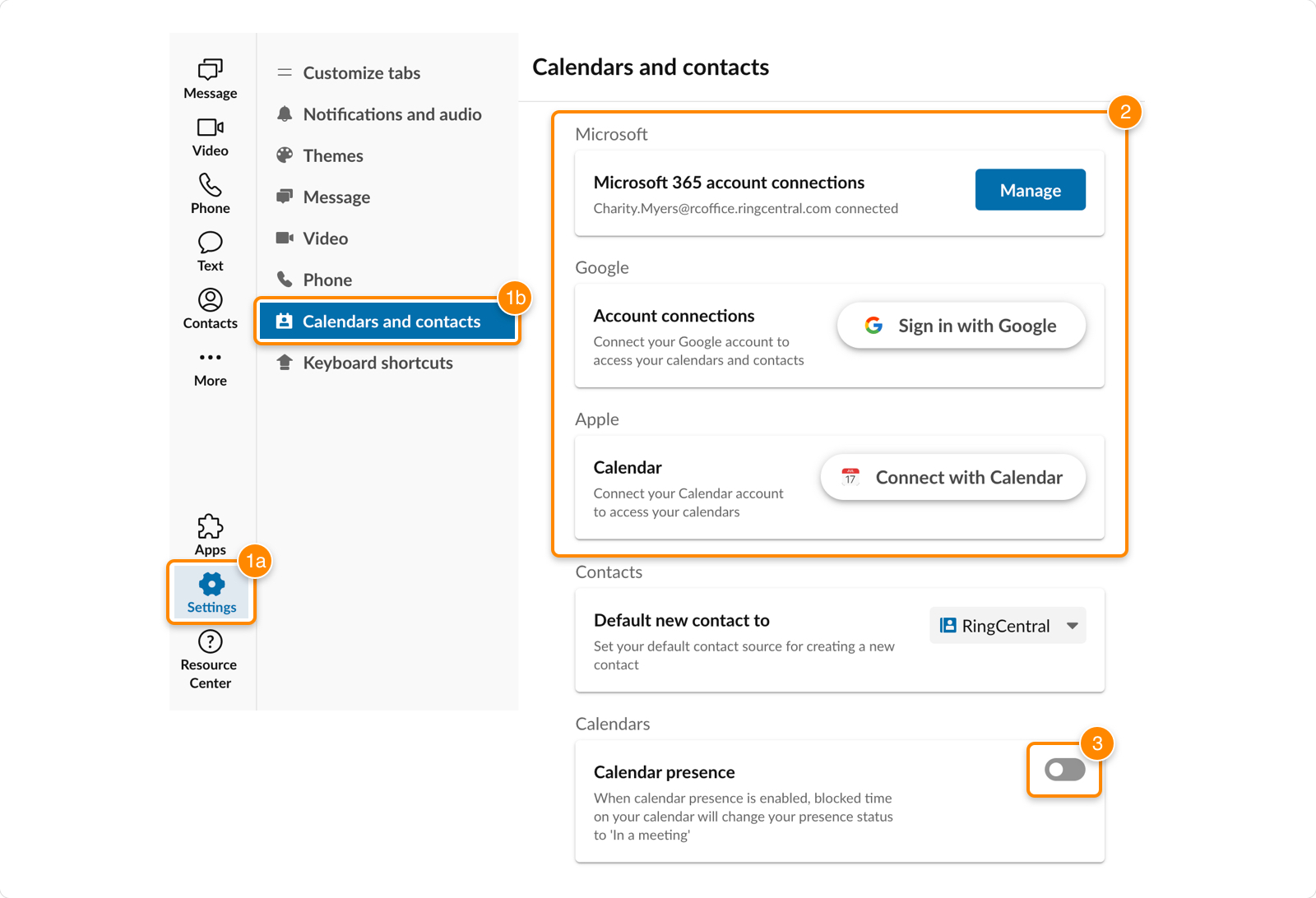Click the Settings gear icon
Image resolution: width=1316 pixels, height=898 pixels.
tap(211, 586)
